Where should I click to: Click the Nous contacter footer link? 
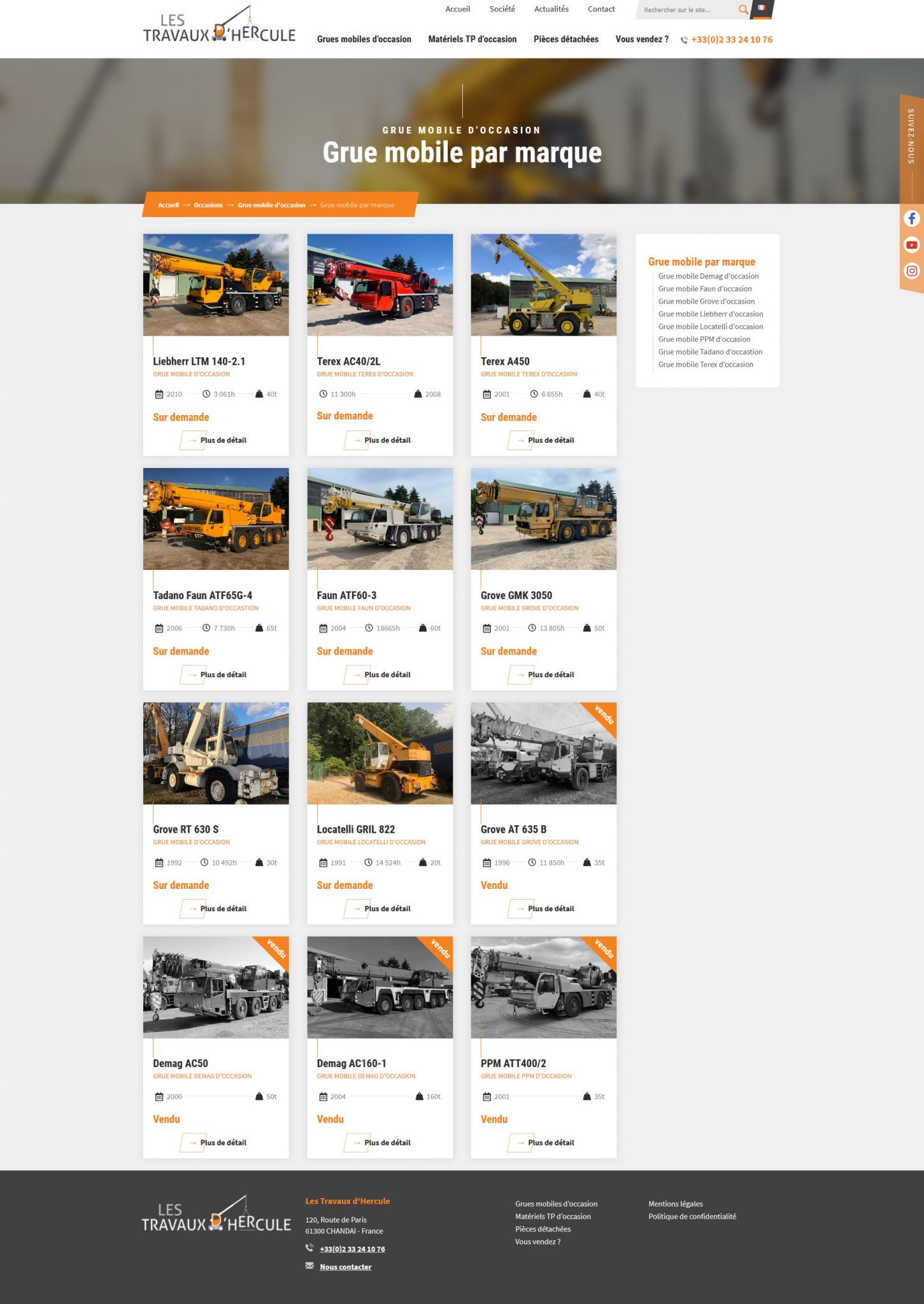[345, 1267]
